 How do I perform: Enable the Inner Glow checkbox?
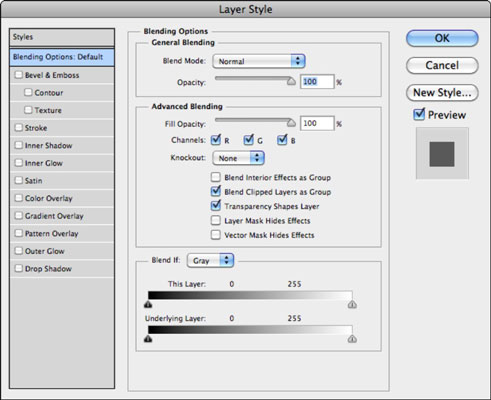(19, 163)
